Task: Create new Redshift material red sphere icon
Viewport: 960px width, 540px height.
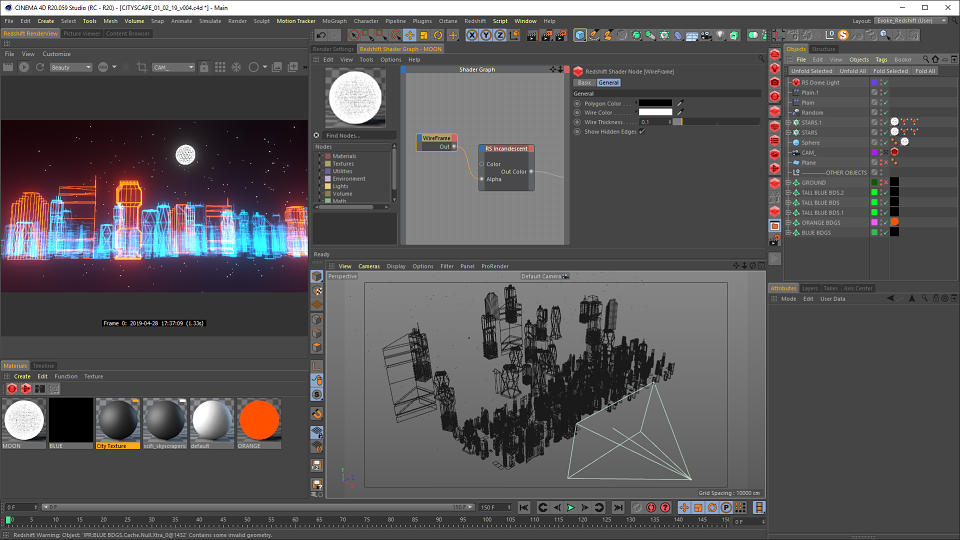Action: point(12,388)
